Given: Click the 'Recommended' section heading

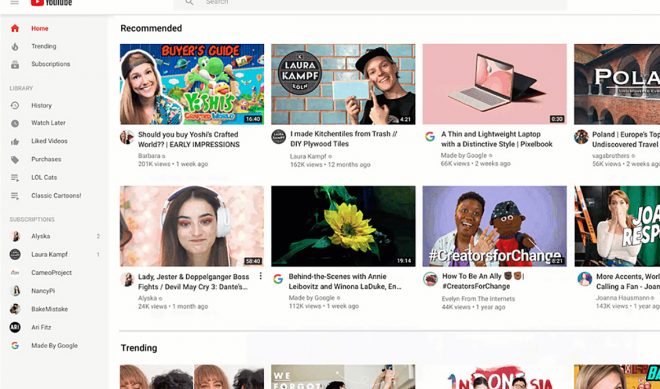Looking at the screenshot, I should click(x=151, y=28).
